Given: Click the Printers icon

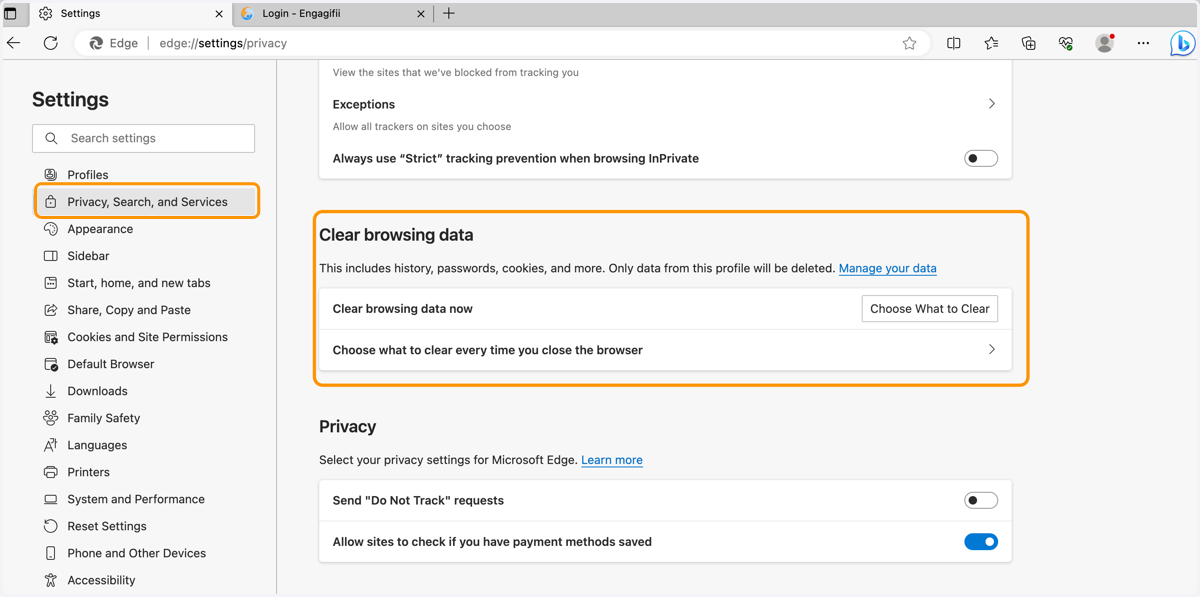Looking at the screenshot, I should pos(51,472).
